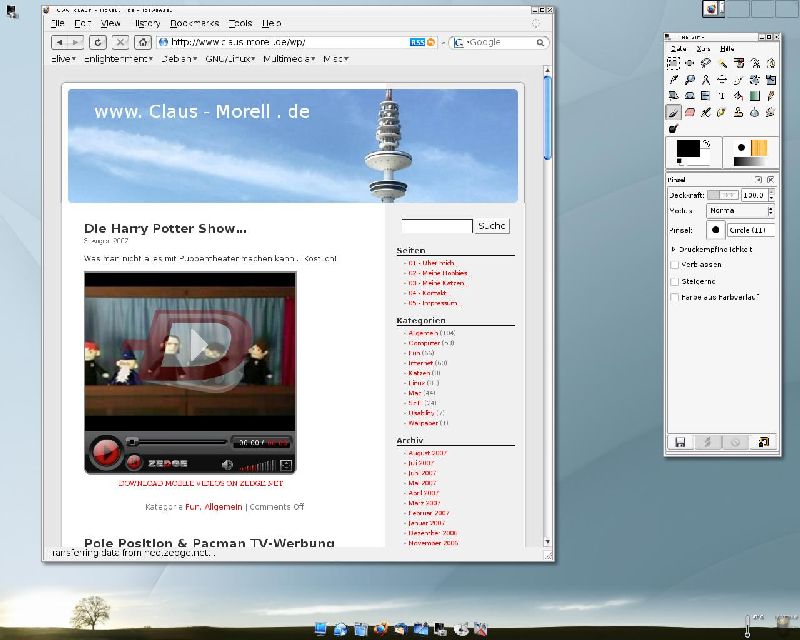
Task: Go to the browser Home page icon
Action: pyautogui.click(x=143, y=42)
